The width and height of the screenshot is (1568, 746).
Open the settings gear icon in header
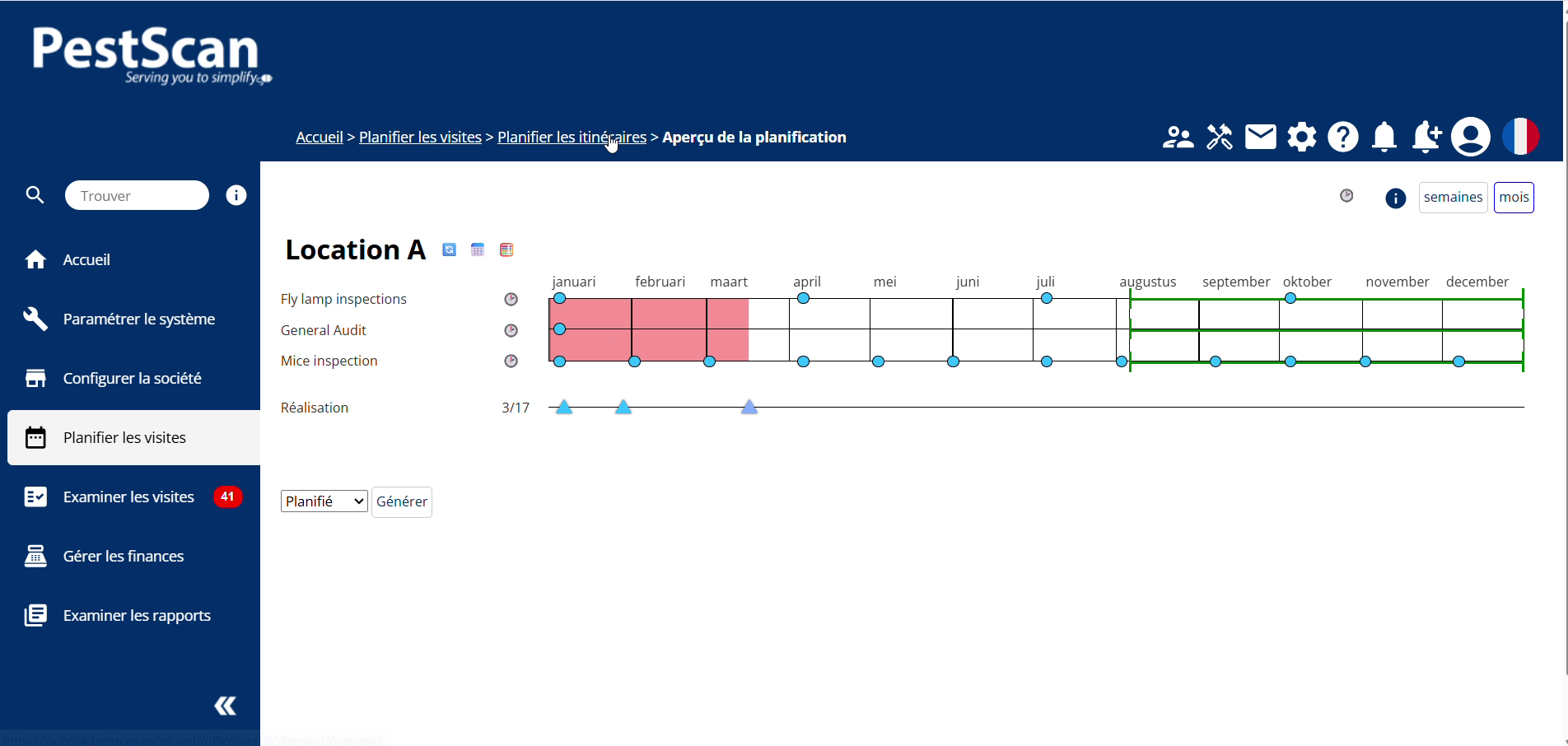[x=1302, y=137]
